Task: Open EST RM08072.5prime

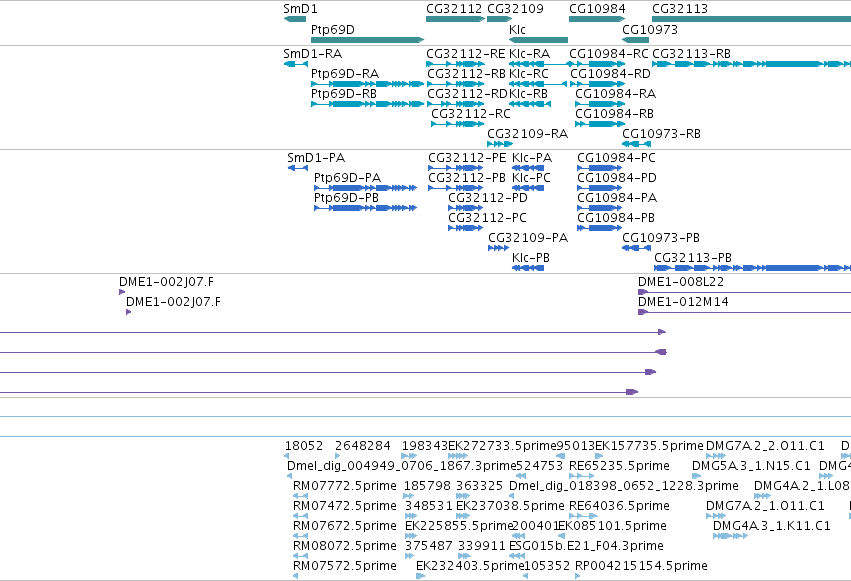Action: [x=301, y=556]
